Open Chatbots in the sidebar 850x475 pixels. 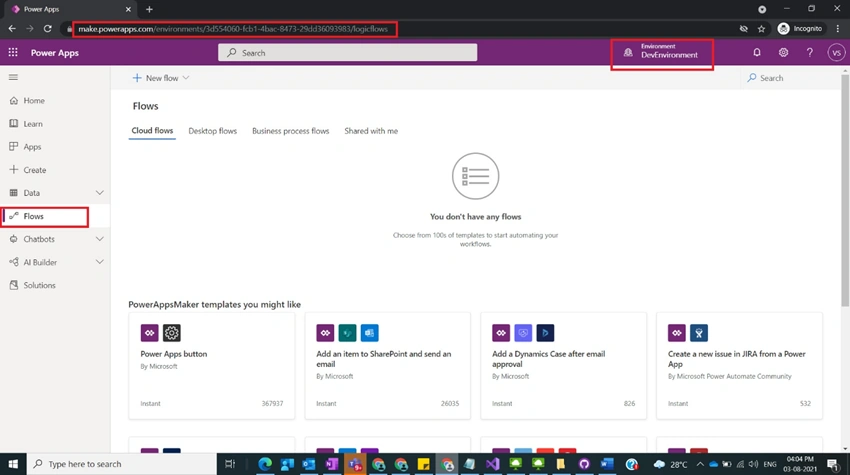pyautogui.click(x=39, y=239)
